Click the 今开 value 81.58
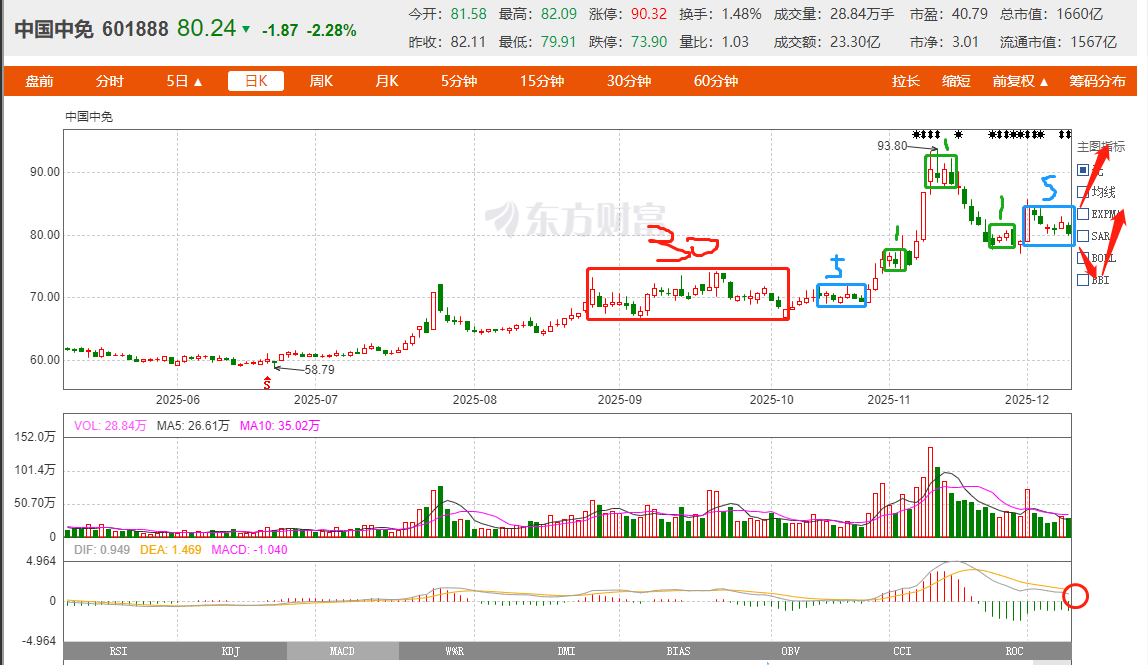The width and height of the screenshot is (1148, 665). [x=469, y=14]
